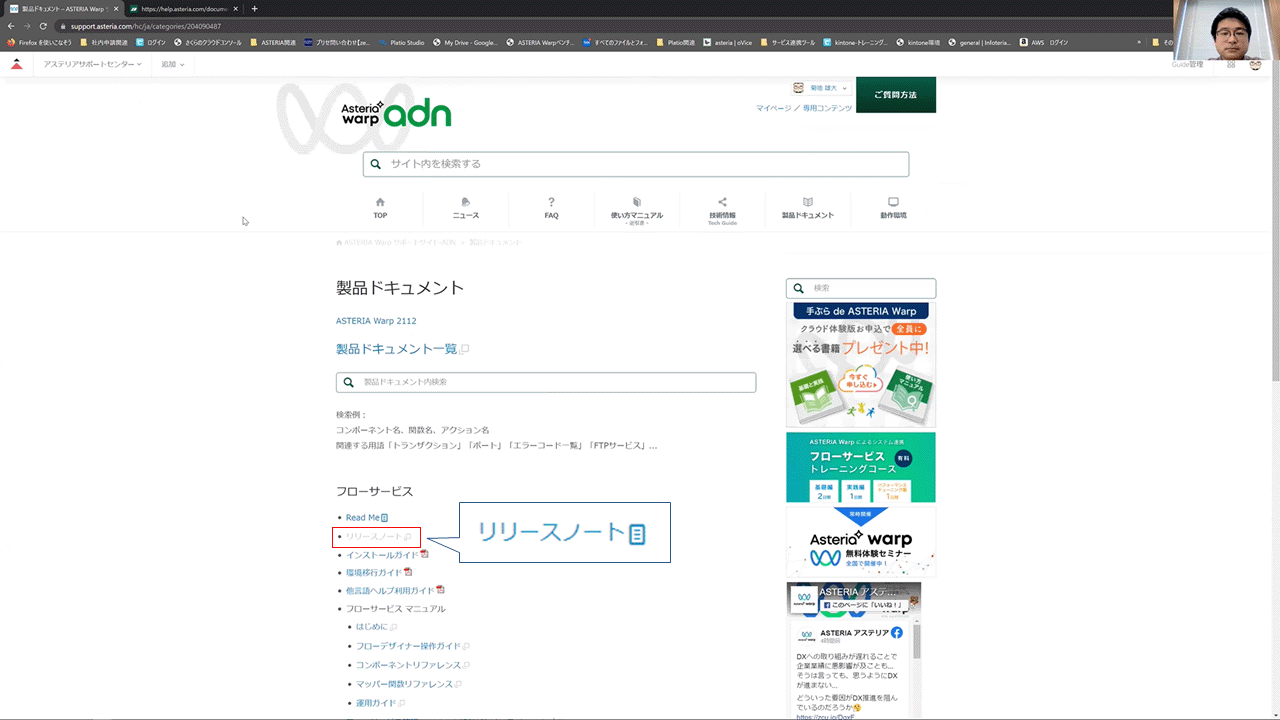Open インストールガイド PDF link
This screenshot has height=720, width=1280.
pyautogui.click(x=382, y=555)
